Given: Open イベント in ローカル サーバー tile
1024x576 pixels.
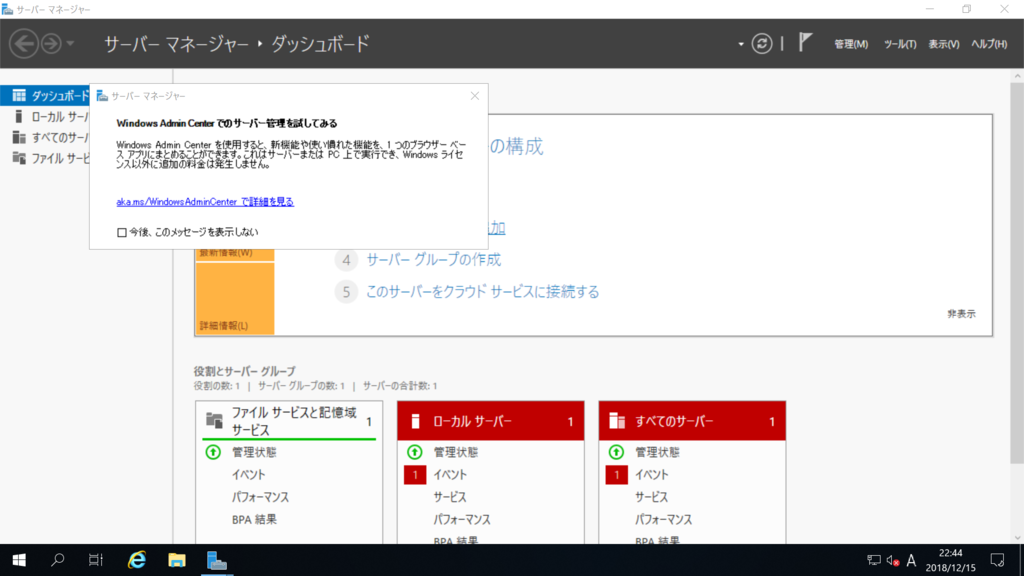Looking at the screenshot, I should (x=450, y=475).
